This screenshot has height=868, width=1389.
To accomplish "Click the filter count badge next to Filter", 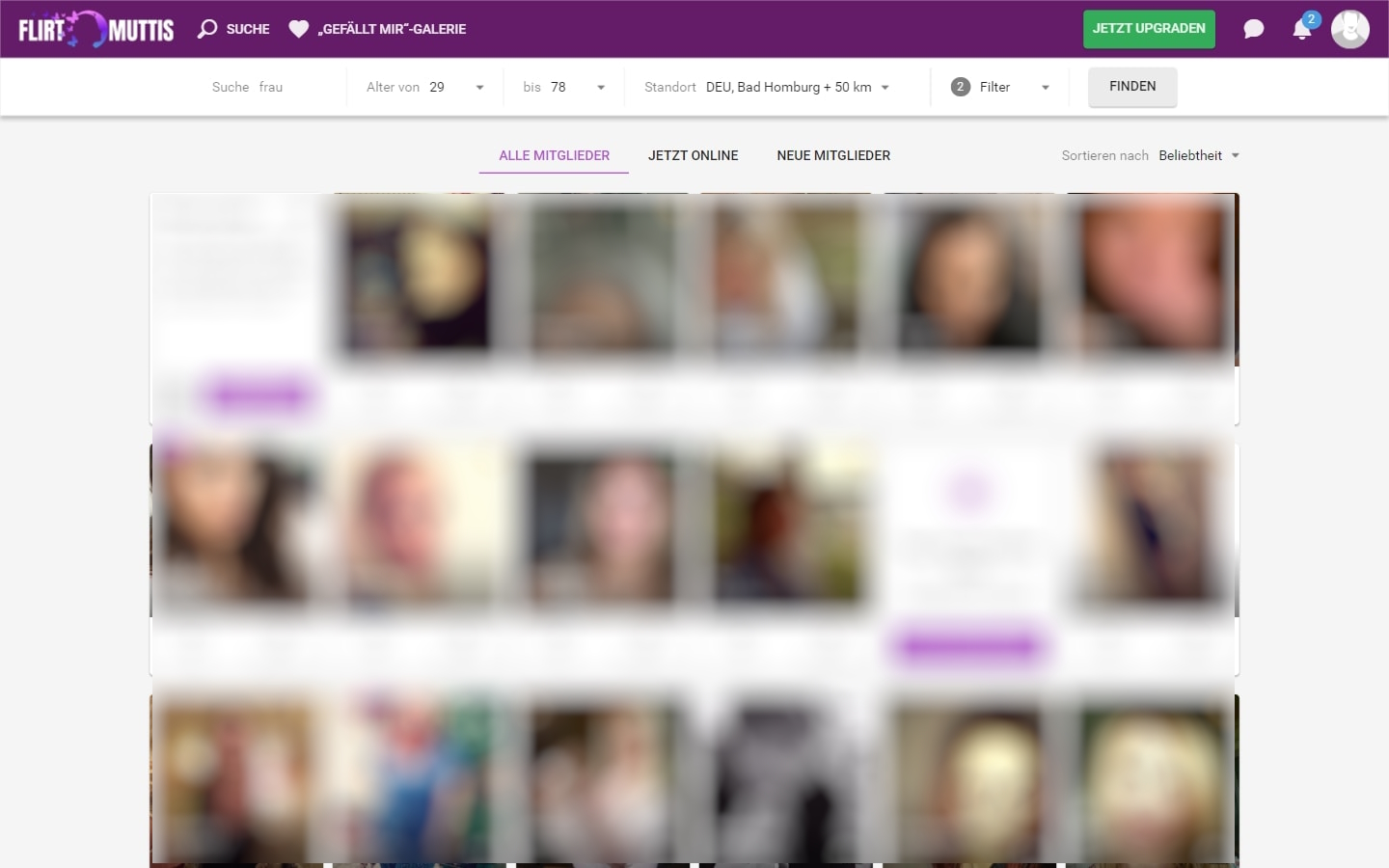I will pos(960,86).
